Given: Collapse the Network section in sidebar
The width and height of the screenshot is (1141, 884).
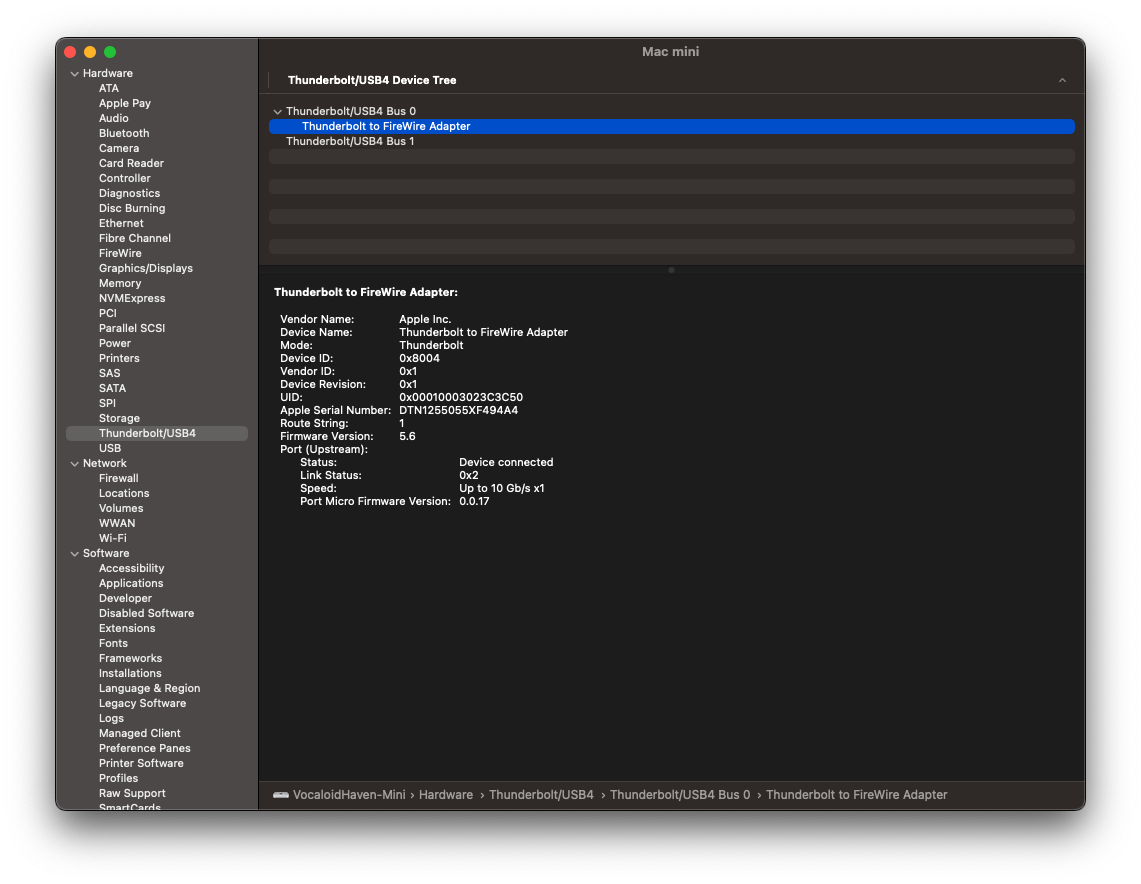Looking at the screenshot, I should 74,463.
